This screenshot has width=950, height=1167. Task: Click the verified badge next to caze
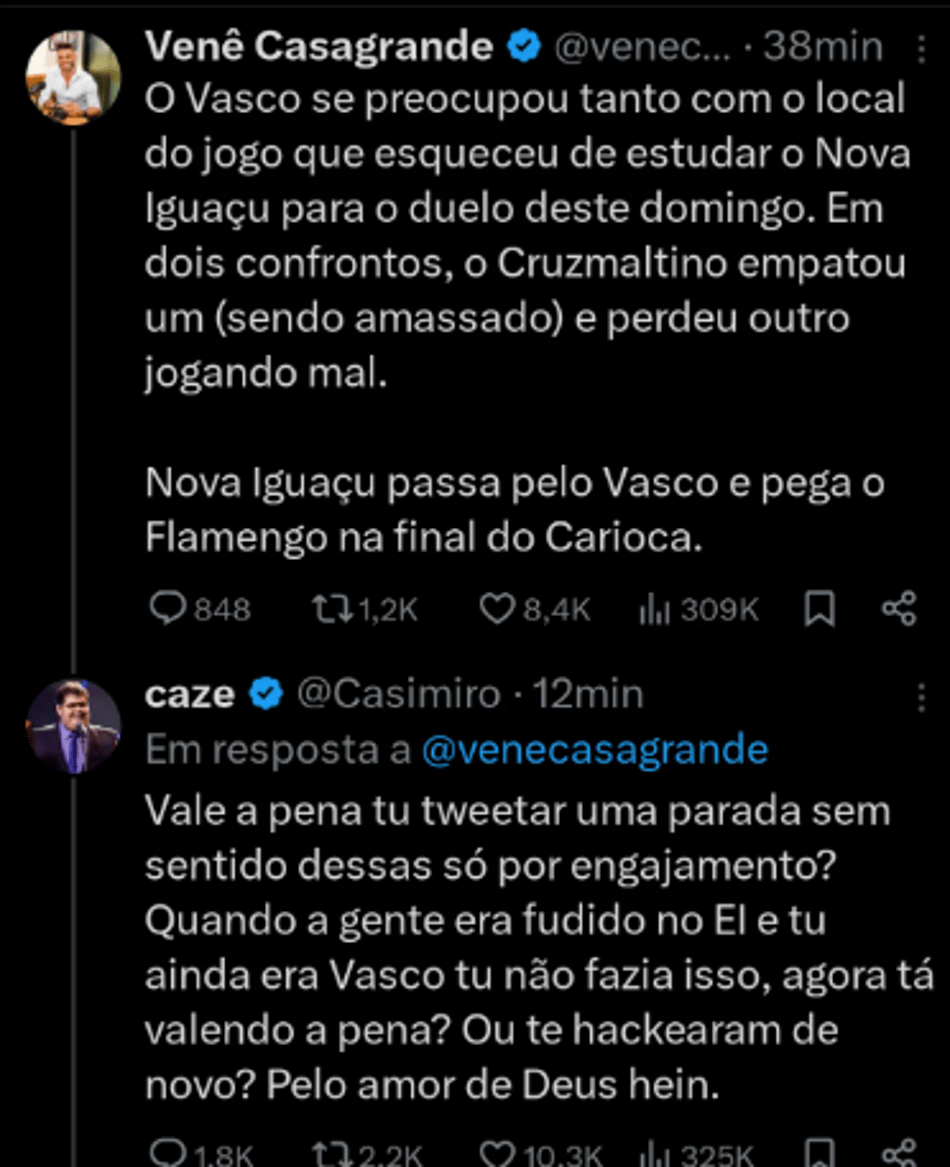pos(265,693)
